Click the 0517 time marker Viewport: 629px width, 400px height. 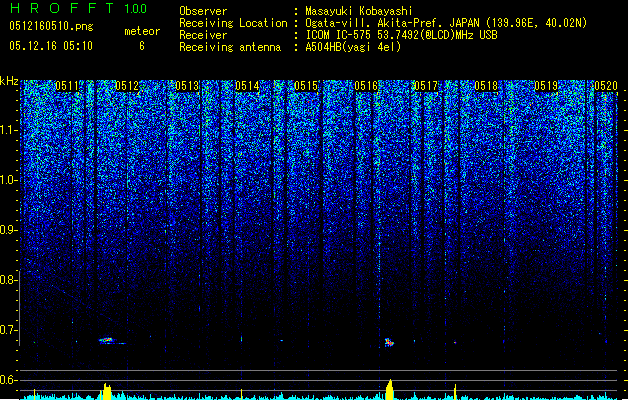tap(426, 86)
